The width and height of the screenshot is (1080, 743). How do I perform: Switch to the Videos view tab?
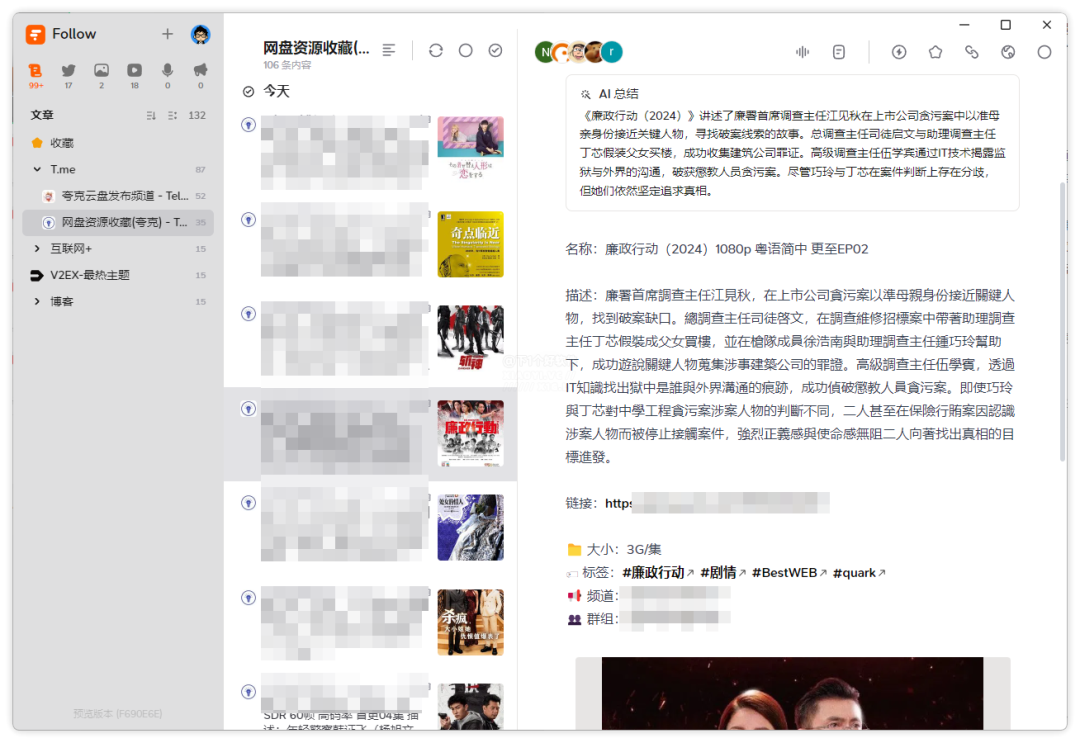tap(134, 71)
